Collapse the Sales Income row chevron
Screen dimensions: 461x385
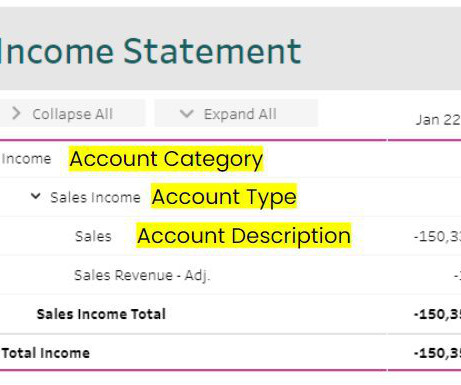[x=36, y=196]
